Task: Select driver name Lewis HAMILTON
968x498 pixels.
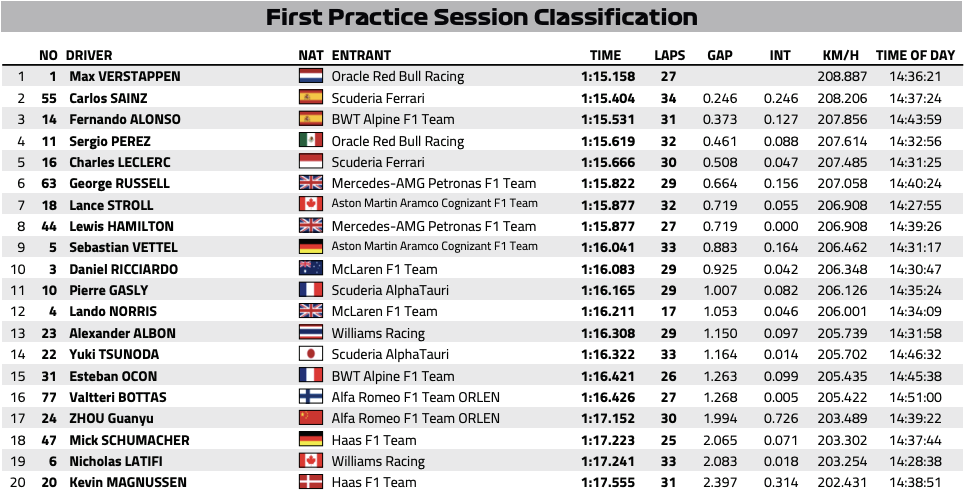Action: pos(121,226)
